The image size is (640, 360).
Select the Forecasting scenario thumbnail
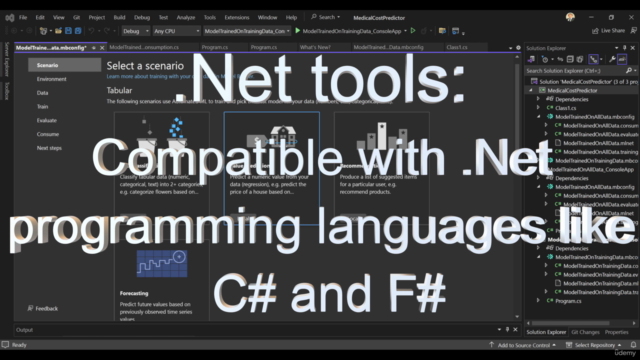(x=162, y=264)
